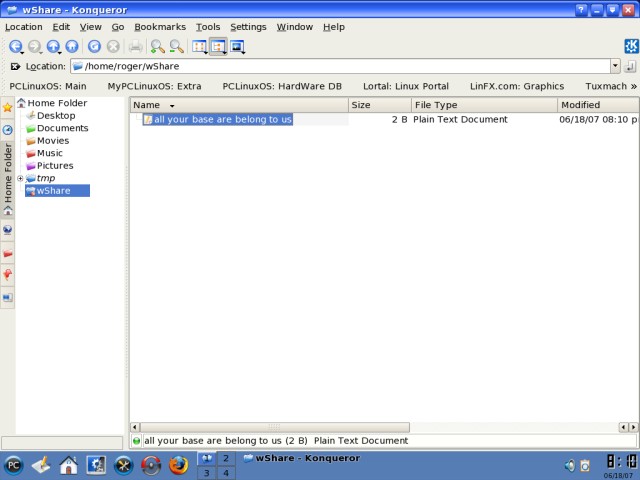
Task: Open LinFX.com: Graphics bookmark
Action: click(517, 86)
